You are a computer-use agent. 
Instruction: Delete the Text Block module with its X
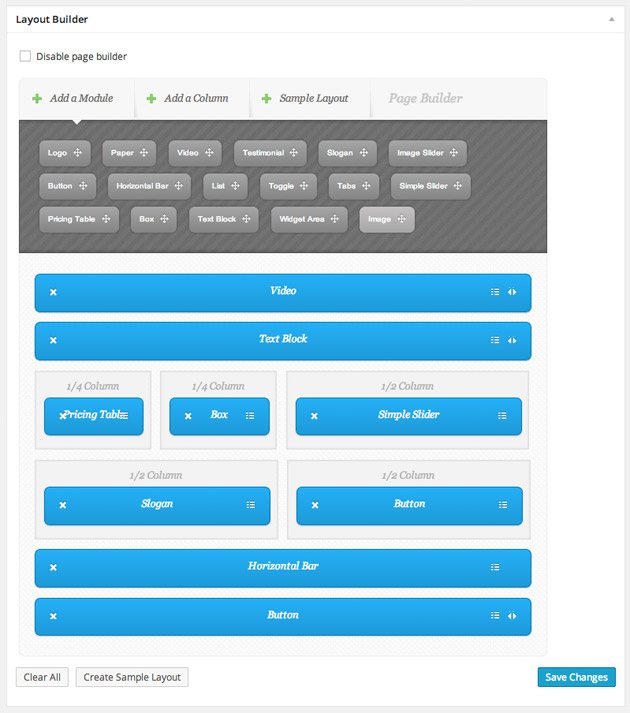pos(53,340)
